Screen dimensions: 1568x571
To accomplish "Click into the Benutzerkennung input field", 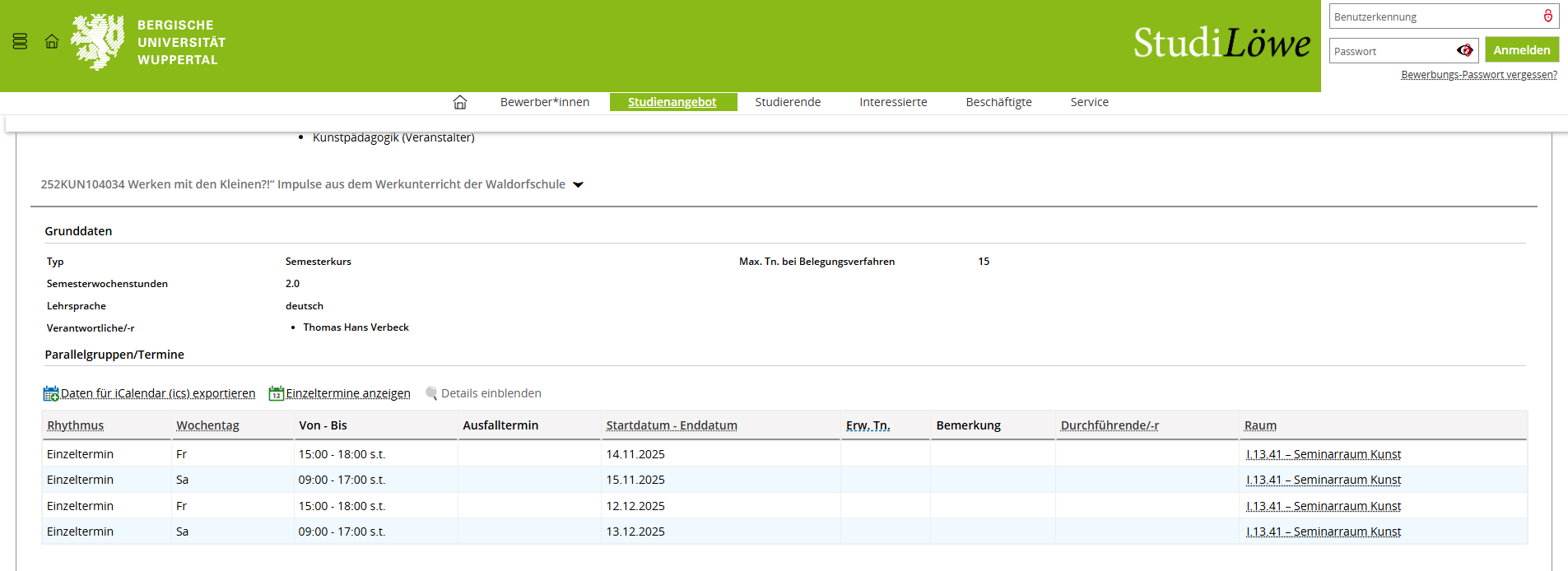I will click(x=1432, y=16).
